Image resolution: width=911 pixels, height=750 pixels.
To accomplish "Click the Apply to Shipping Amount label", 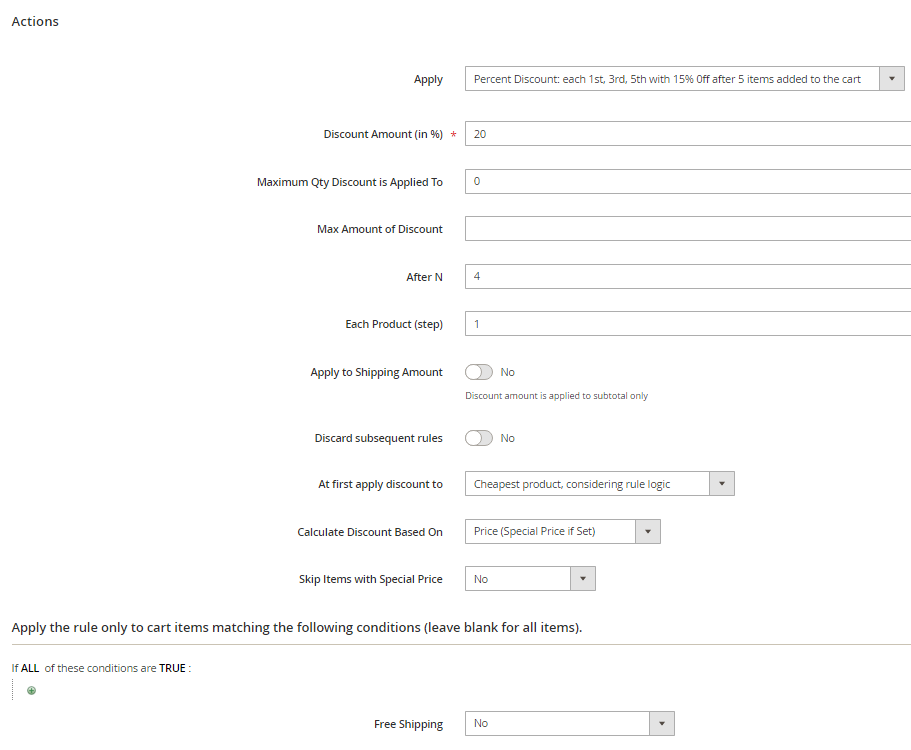I will tap(376, 372).
